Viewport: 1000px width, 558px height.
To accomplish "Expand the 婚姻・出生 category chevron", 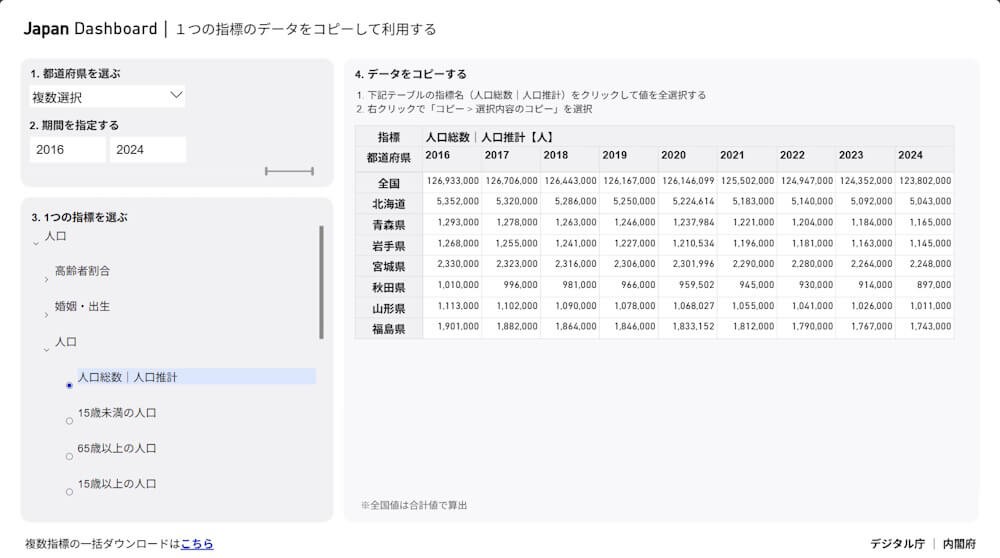I will tap(46, 314).
